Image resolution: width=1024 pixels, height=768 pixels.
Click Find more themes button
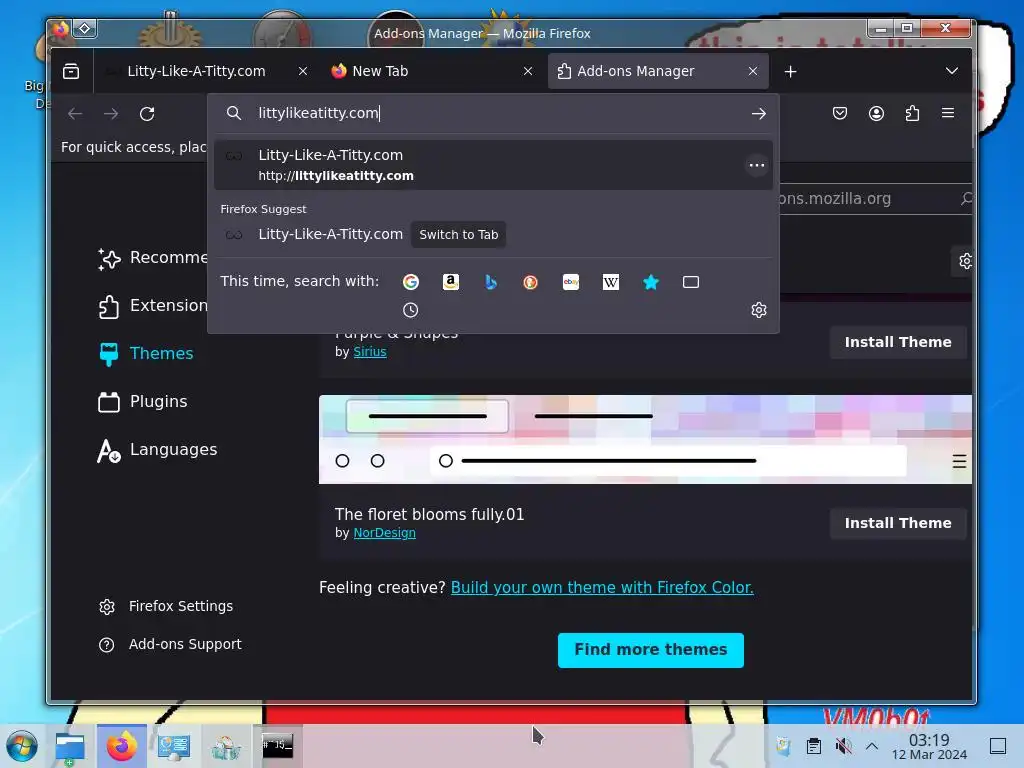click(x=650, y=650)
